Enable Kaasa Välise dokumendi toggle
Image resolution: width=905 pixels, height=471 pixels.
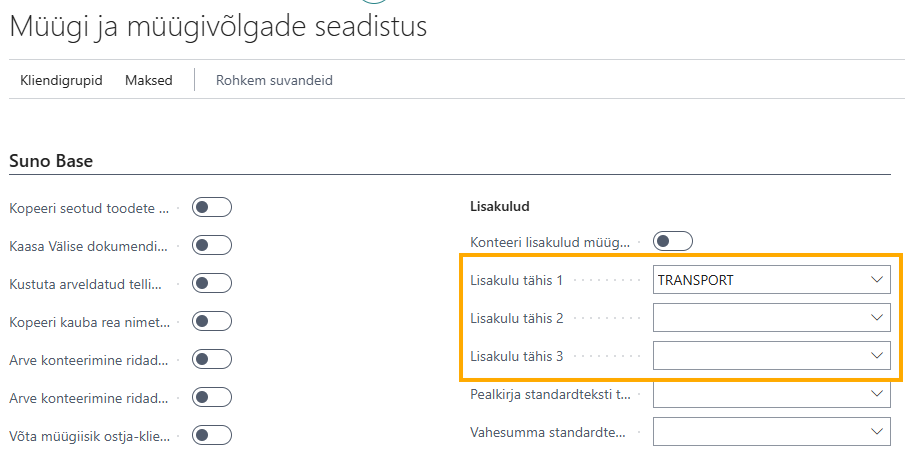(x=212, y=245)
